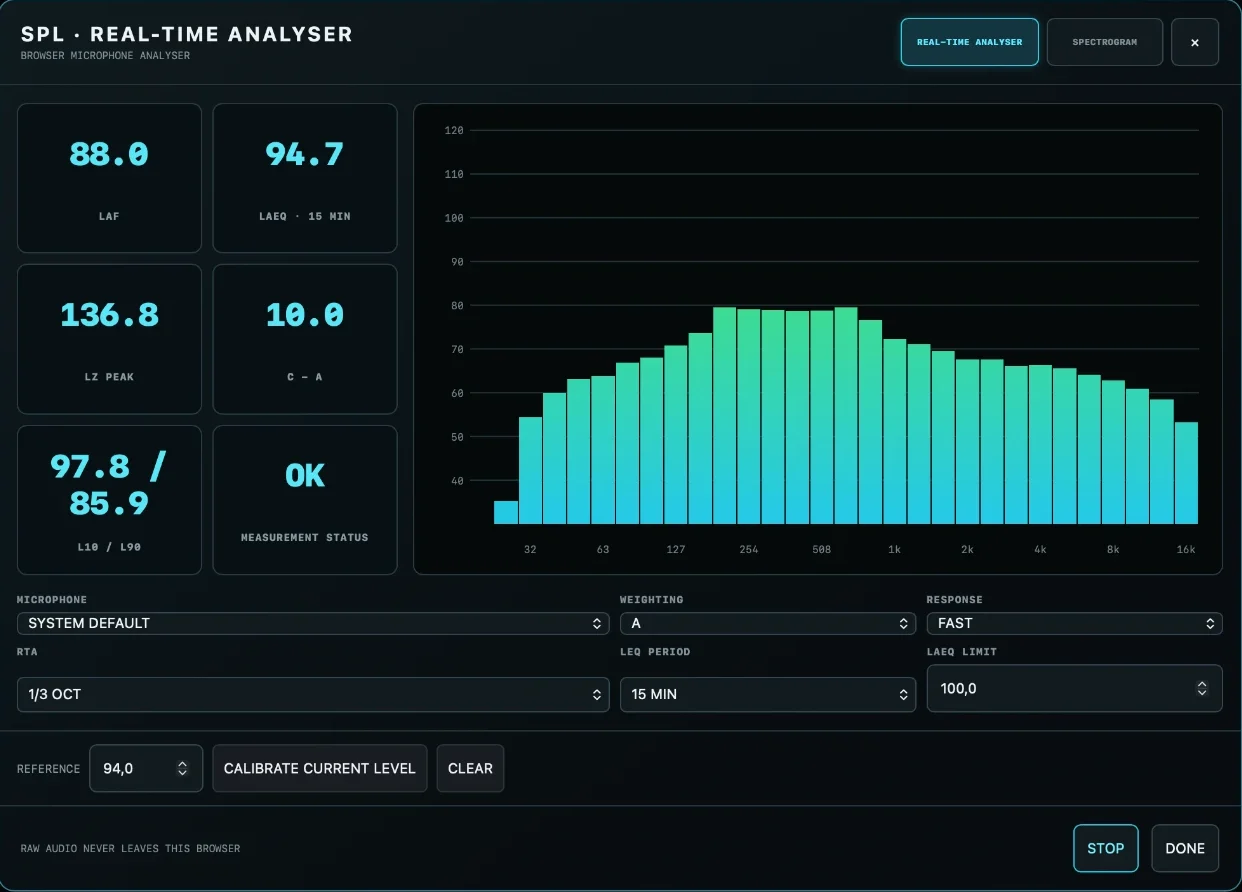Select the LAEQ 15 MIN 94.7 card
Viewport: 1242px width, 892px height.
(305, 178)
